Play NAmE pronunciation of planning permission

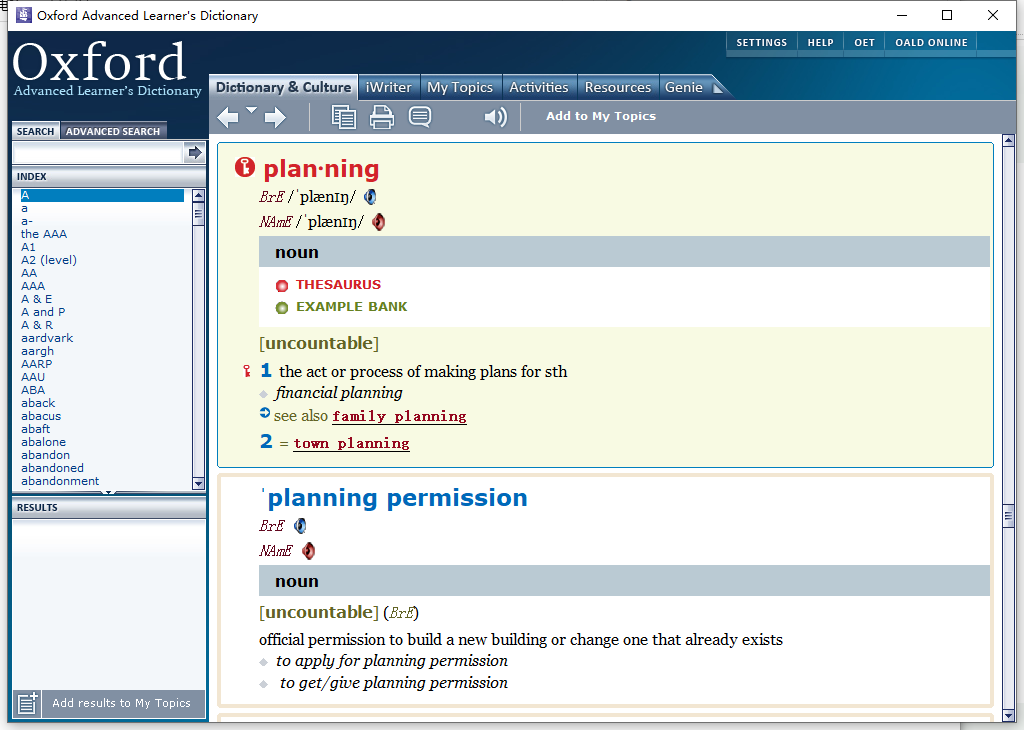coord(308,550)
